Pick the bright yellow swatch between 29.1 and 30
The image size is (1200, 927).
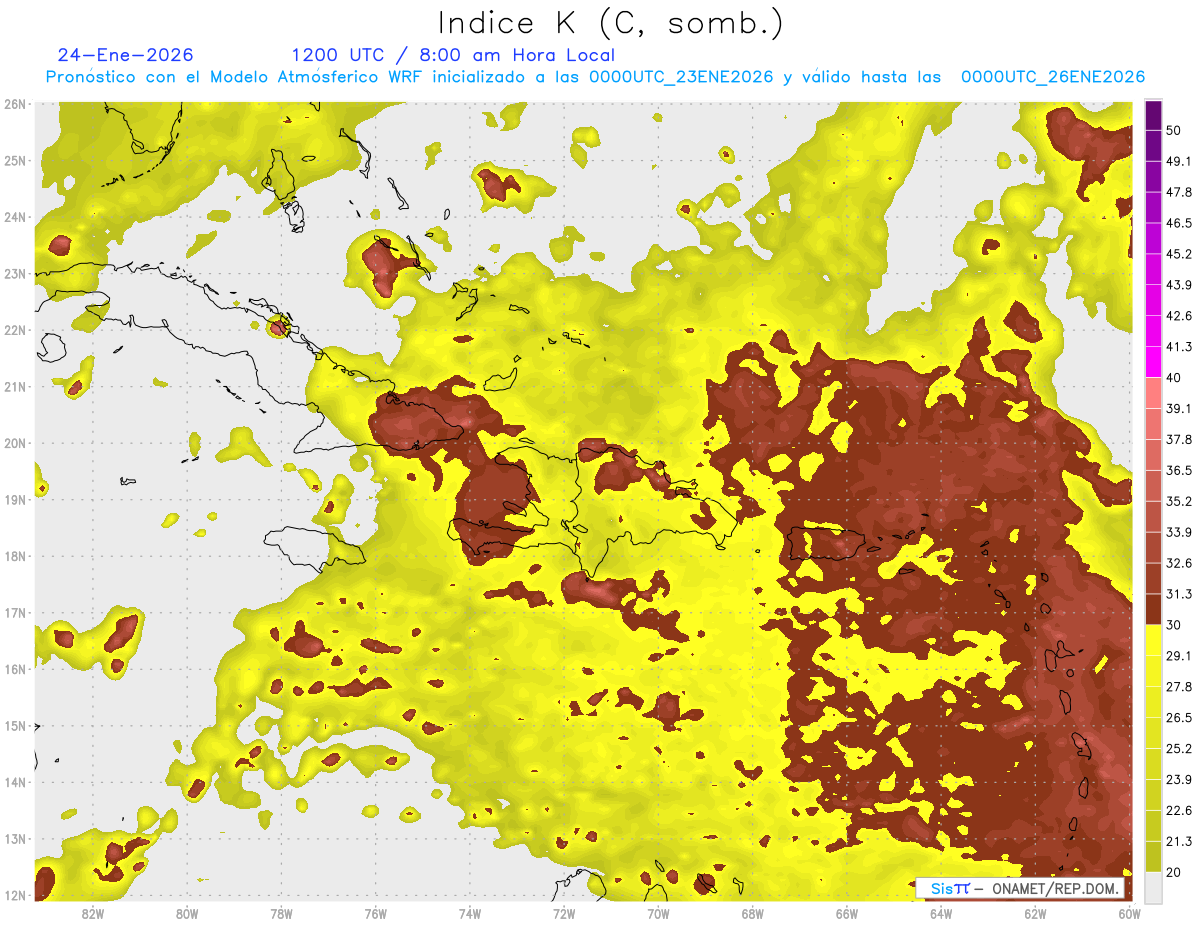tap(1153, 640)
